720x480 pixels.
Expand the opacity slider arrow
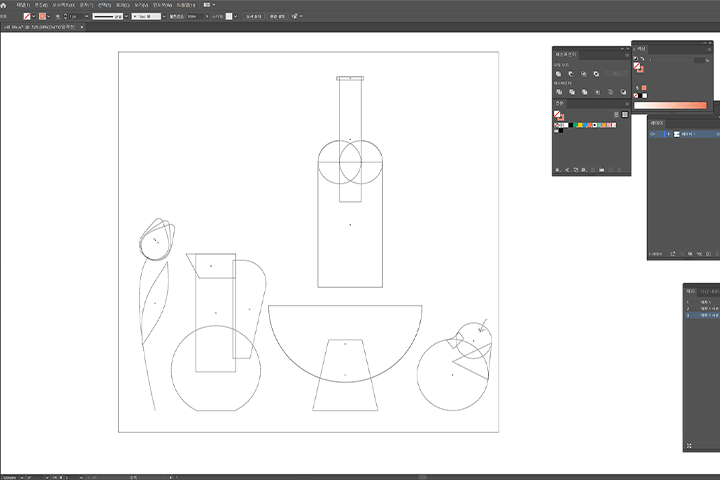tap(207, 16)
